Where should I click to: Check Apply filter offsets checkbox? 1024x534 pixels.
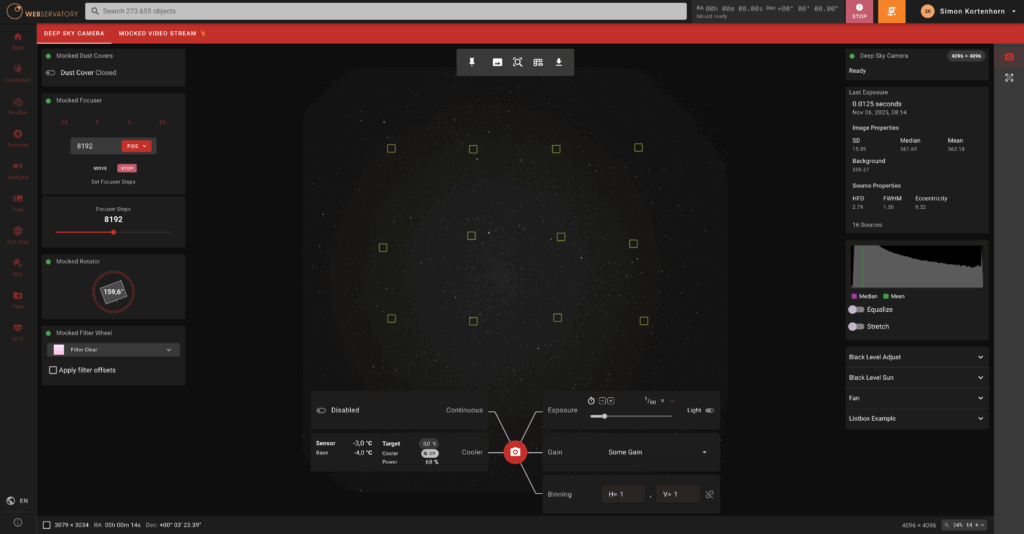(53, 370)
